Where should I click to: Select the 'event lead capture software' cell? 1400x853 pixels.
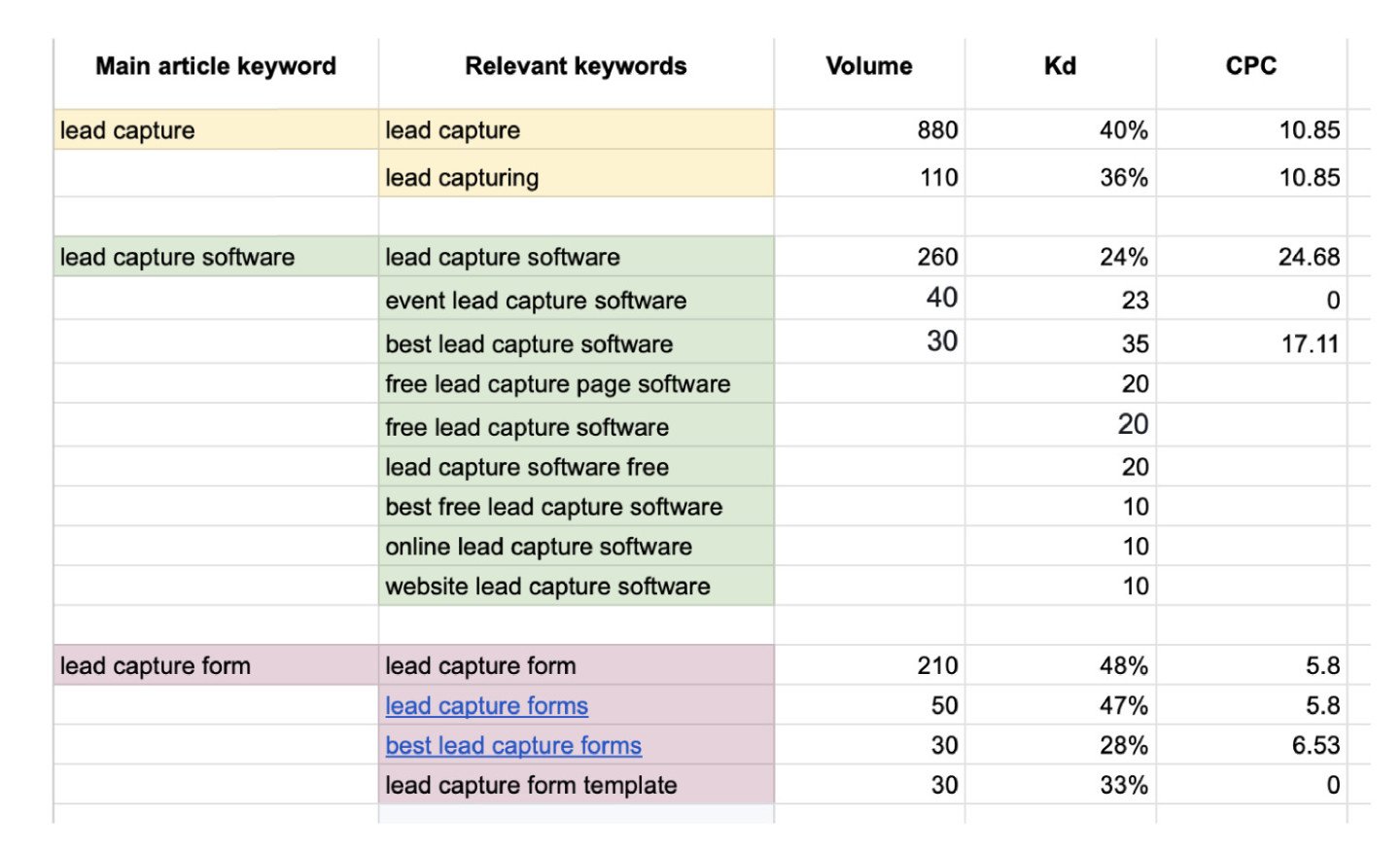pyautogui.click(x=577, y=299)
